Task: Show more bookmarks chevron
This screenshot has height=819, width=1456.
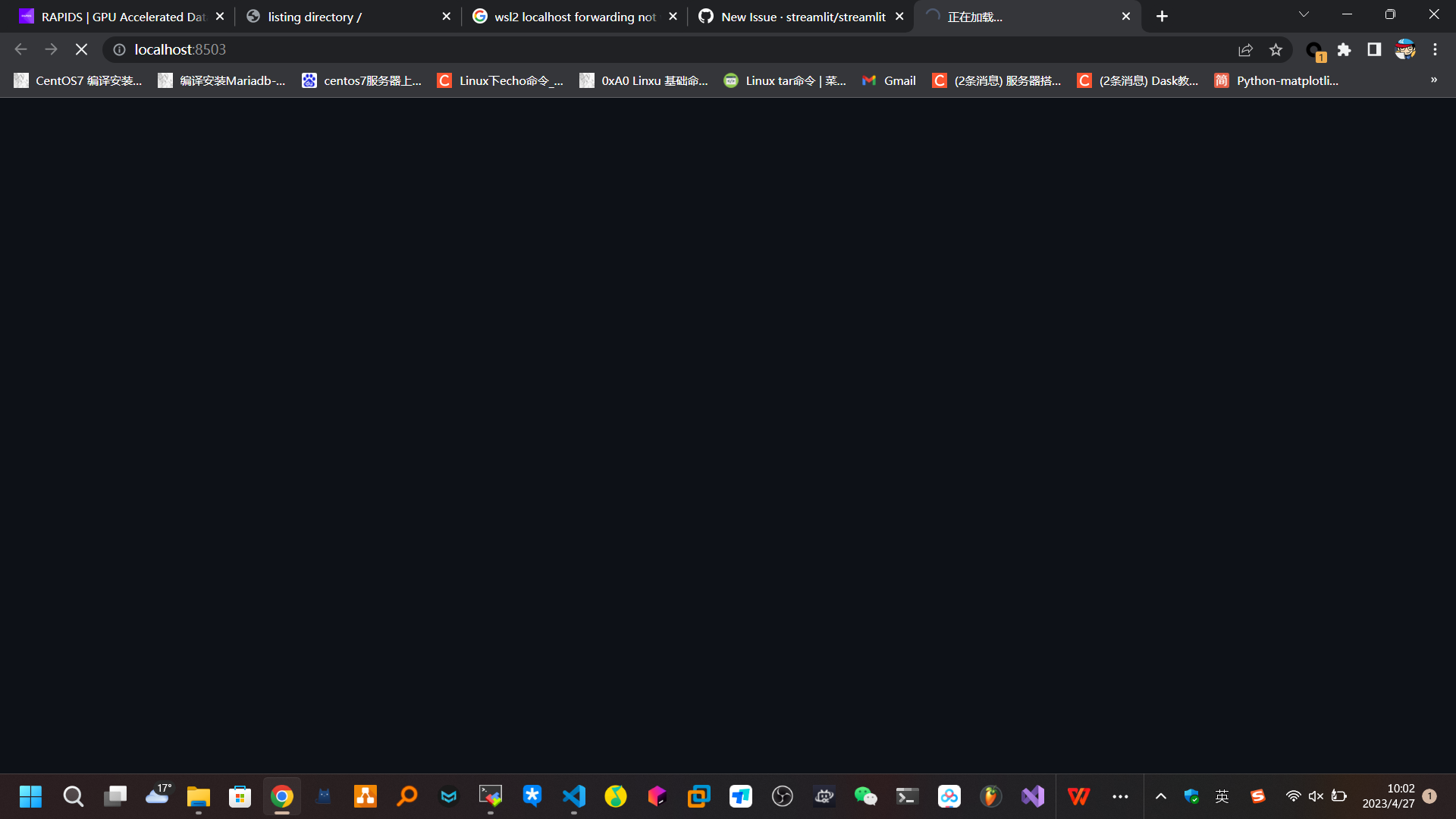Action: pyautogui.click(x=1433, y=80)
